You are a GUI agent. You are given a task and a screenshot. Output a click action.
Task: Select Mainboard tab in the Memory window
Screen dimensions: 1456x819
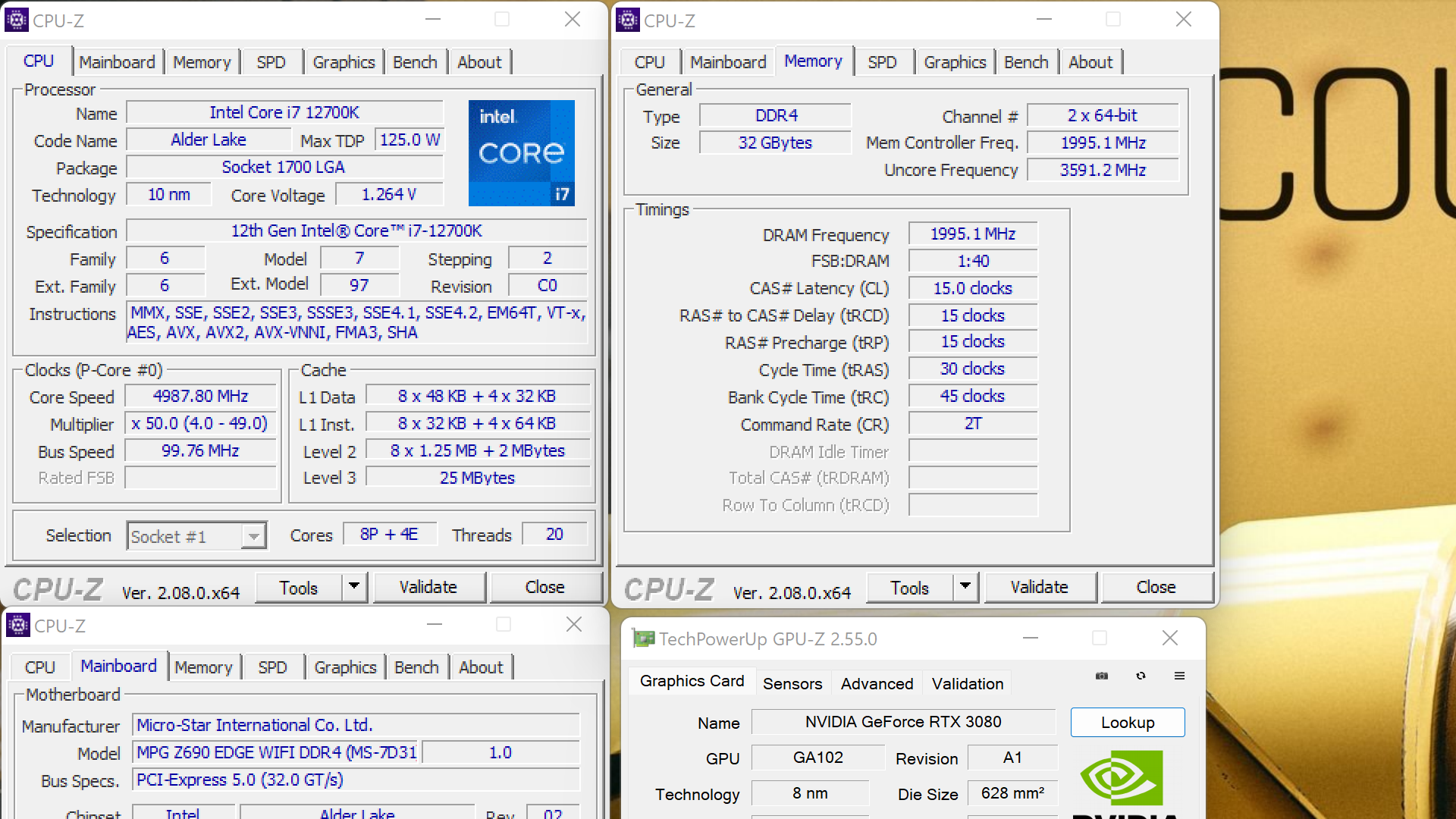728,62
